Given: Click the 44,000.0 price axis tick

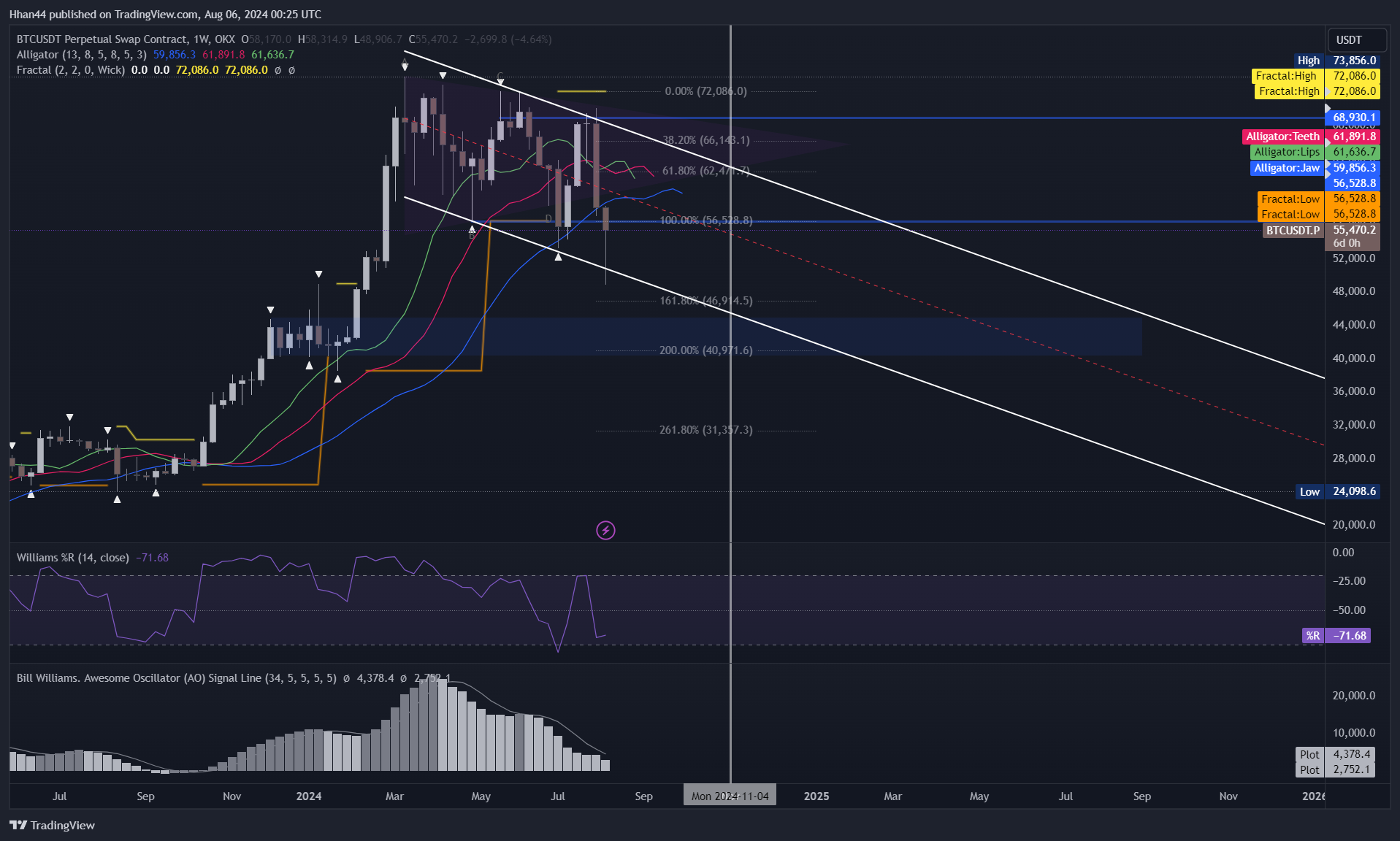Looking at the screenshot, I should (x=1353, y=325).
